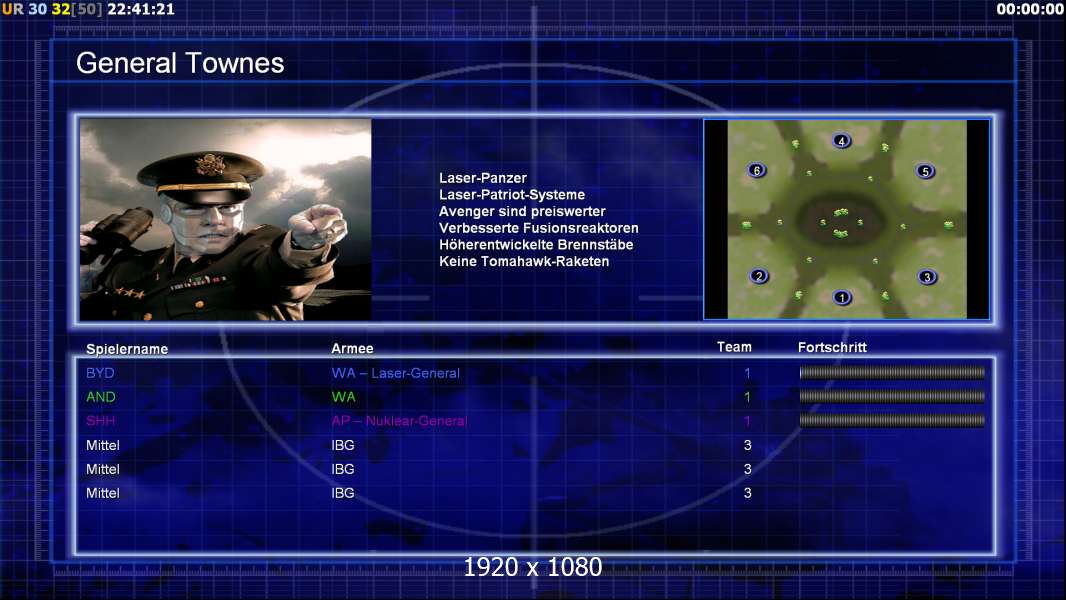Click start position marker 1 on map
This screenshot has width=1066, height=600.
pyautogui.click(x=842, y=298)
